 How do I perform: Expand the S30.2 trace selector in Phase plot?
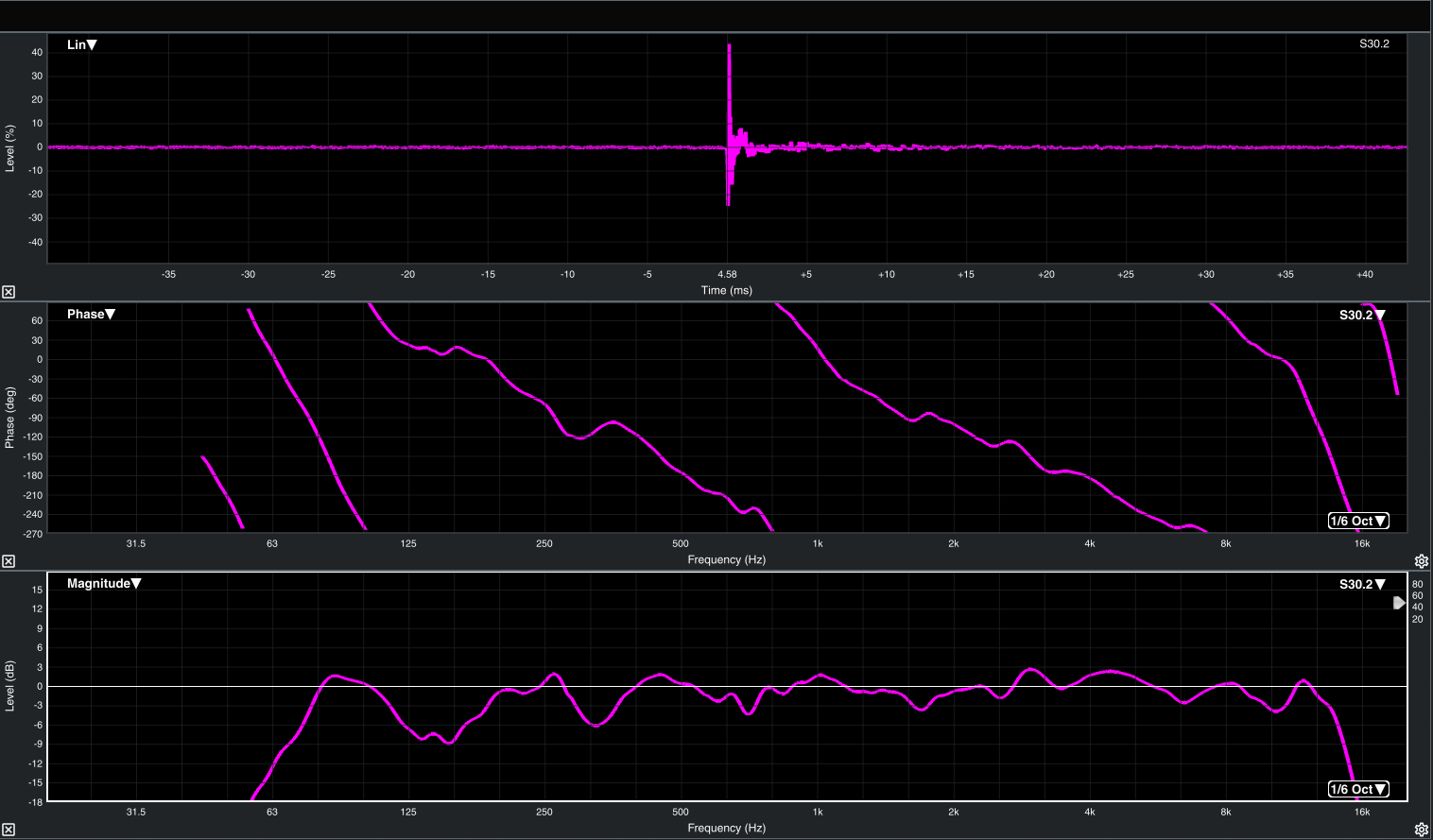[1362, 315]
